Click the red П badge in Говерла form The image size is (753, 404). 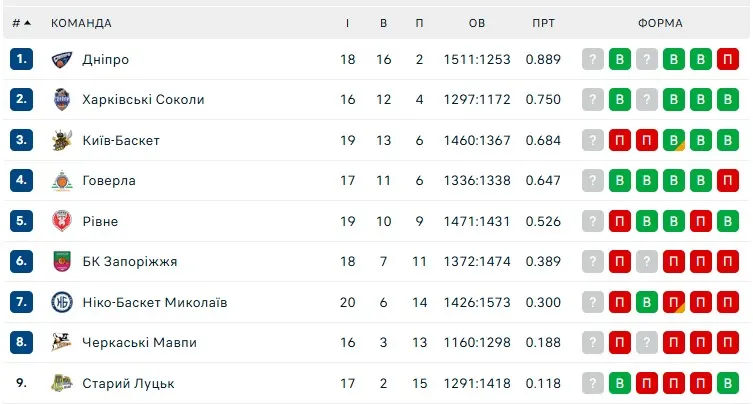coord(728,181)
